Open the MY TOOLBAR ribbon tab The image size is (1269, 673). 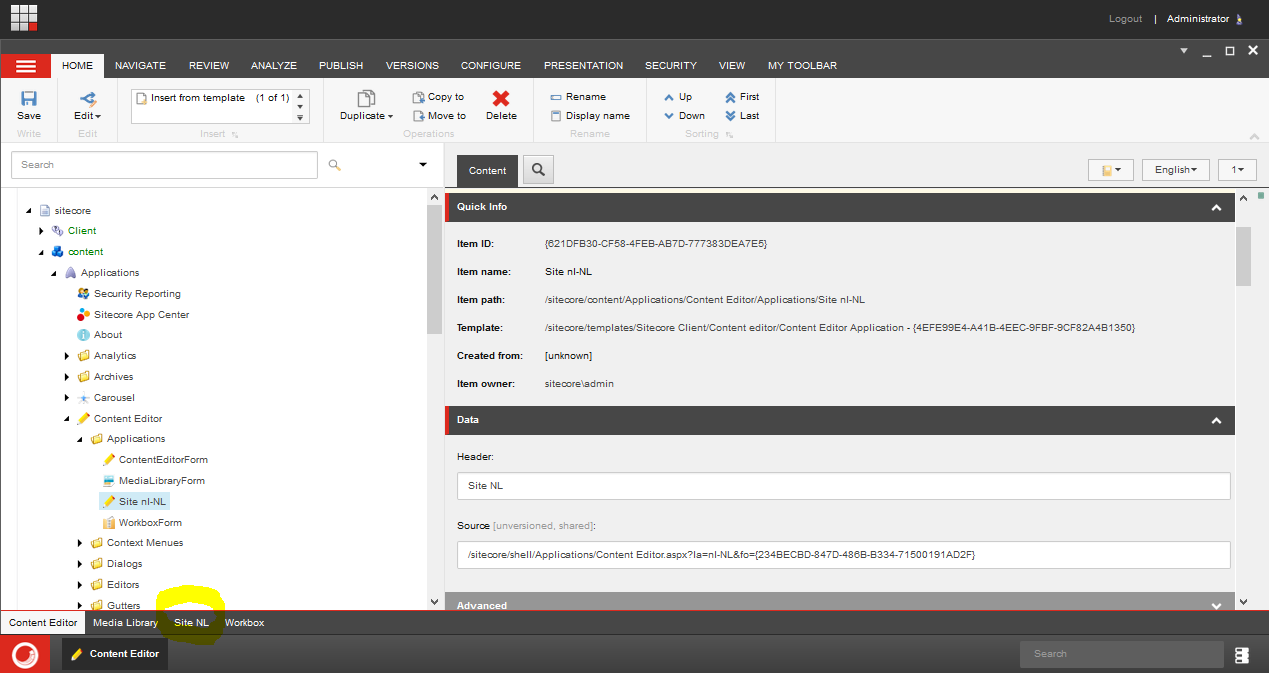point(802,66)
